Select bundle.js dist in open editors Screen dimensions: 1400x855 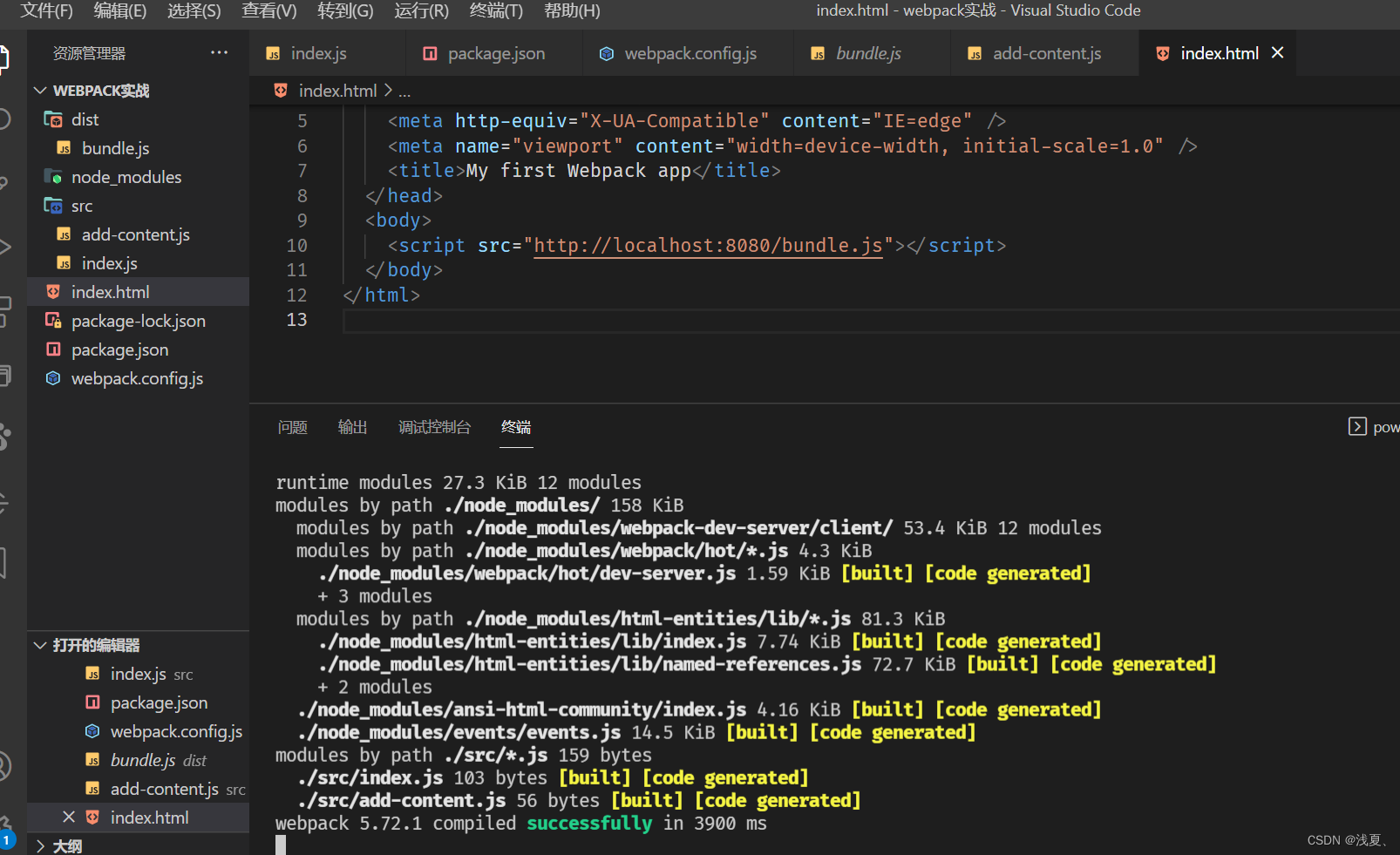click(x=138, y=760)
